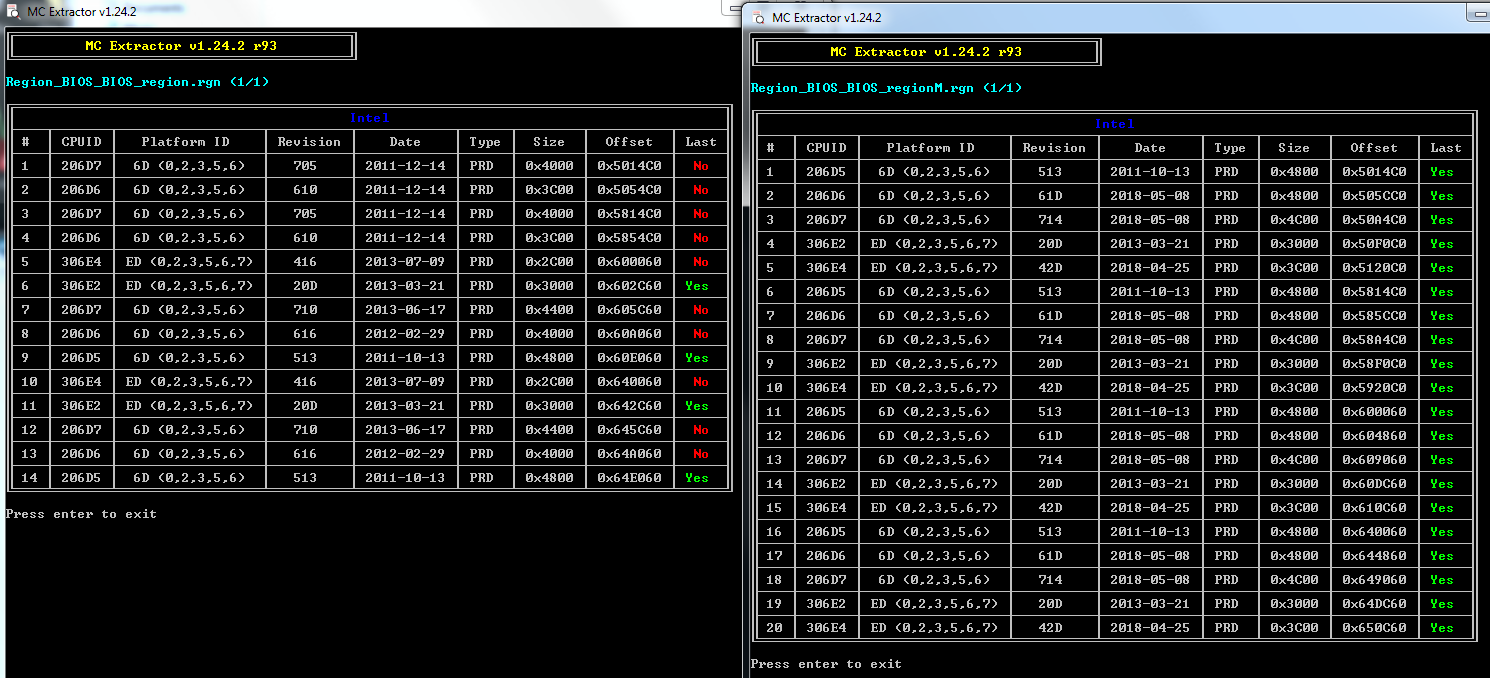Screen dimensions: 1490x678
Task: Click the yellow MC Extractor banner in right window
Action: (926, 52)
